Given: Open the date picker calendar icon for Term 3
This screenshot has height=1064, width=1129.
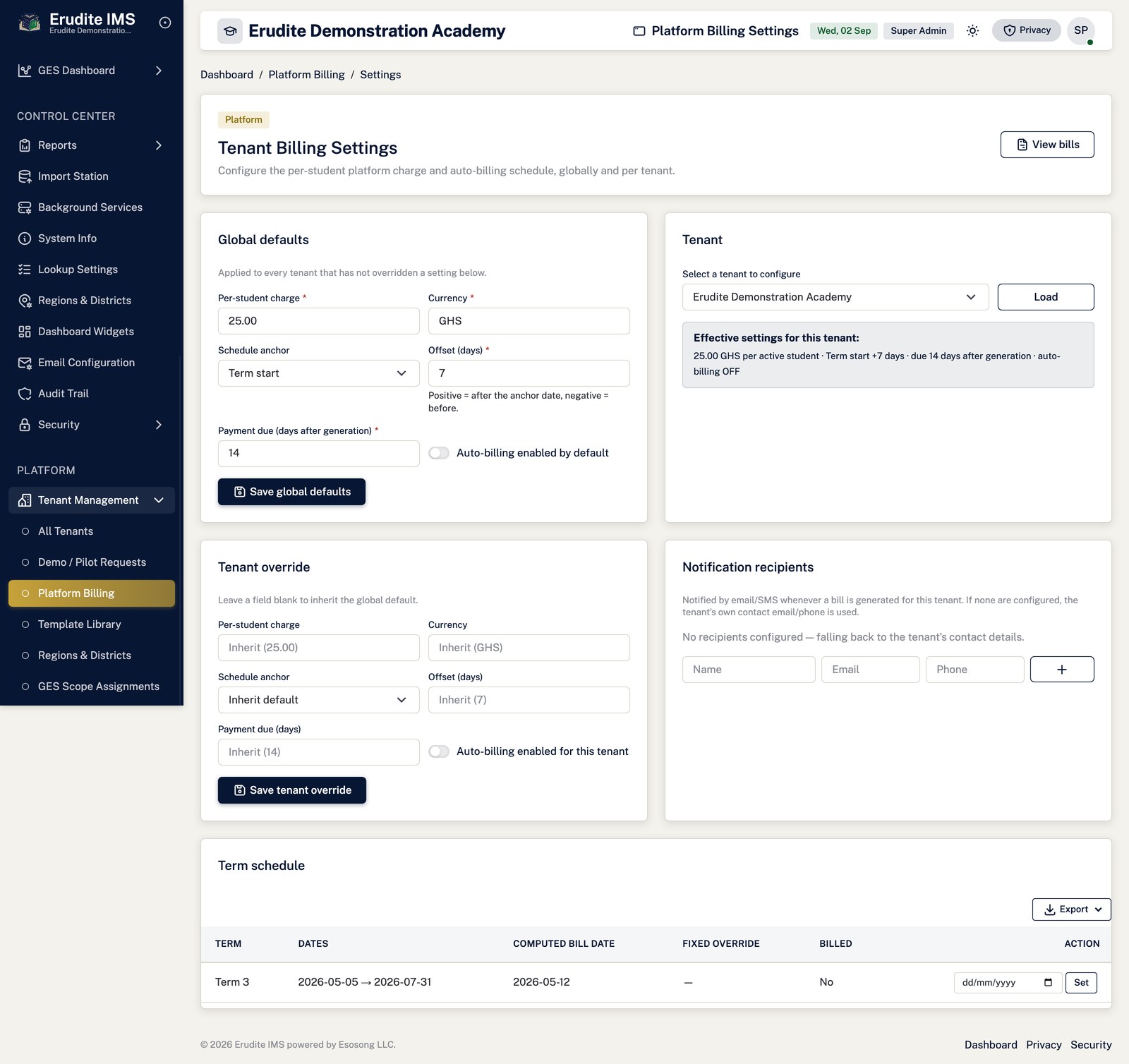Looking at the screenshot, I should click(1048, 982).
